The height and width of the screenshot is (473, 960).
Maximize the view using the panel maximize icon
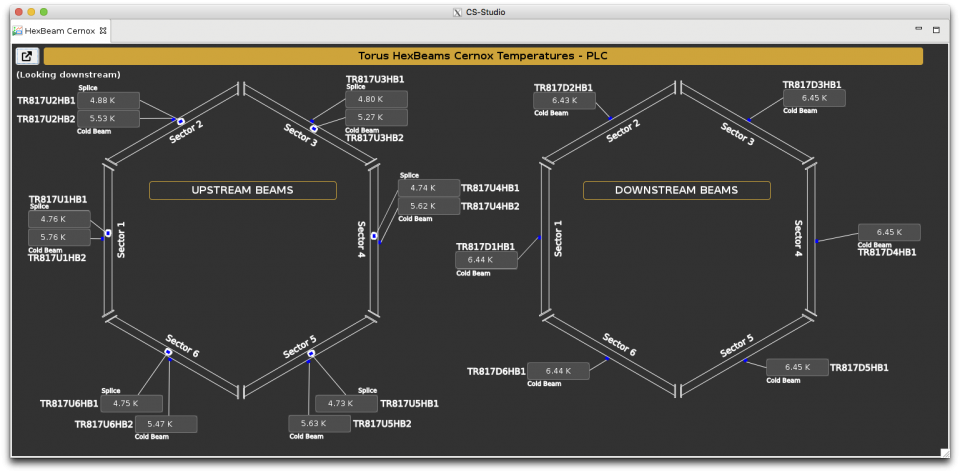(x=937, y=30)
